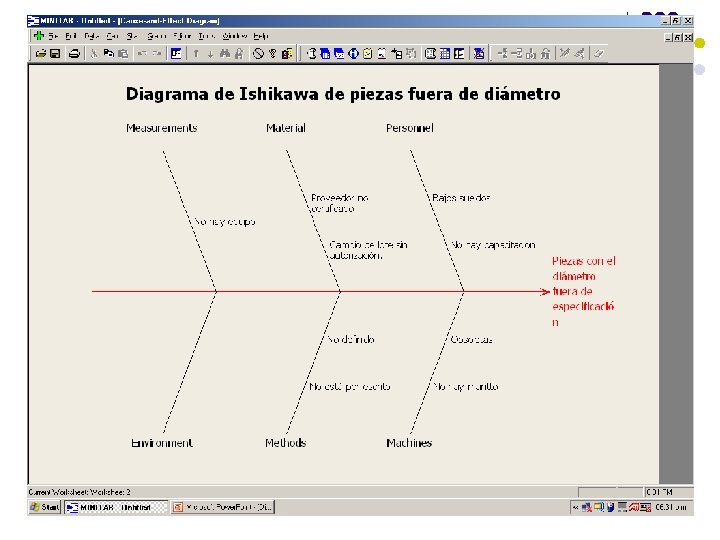Viewport: 720px width, 540px height.
Task: Click the Insert Rows toolbar icon
Action: 517,54
